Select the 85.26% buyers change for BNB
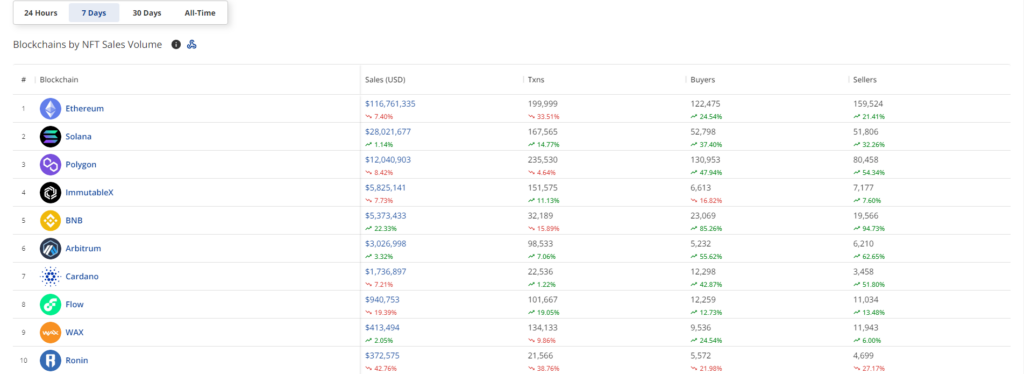The height and width of the screenshot is (374, 1024). [707, 228]
